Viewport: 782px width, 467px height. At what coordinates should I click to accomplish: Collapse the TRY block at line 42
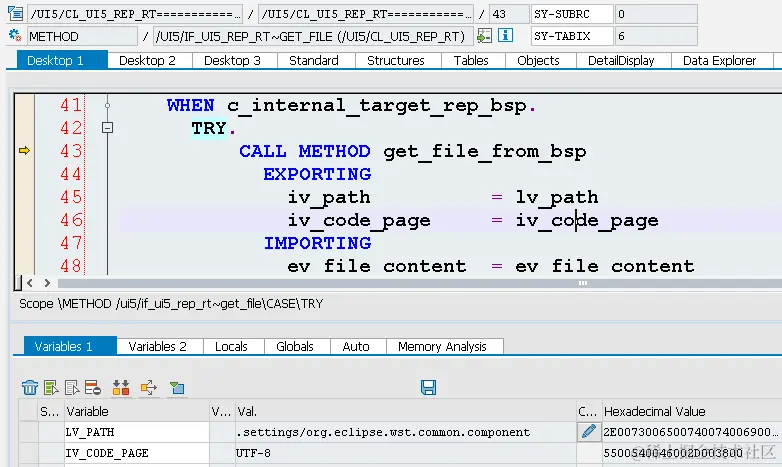(x=107, y=128)
